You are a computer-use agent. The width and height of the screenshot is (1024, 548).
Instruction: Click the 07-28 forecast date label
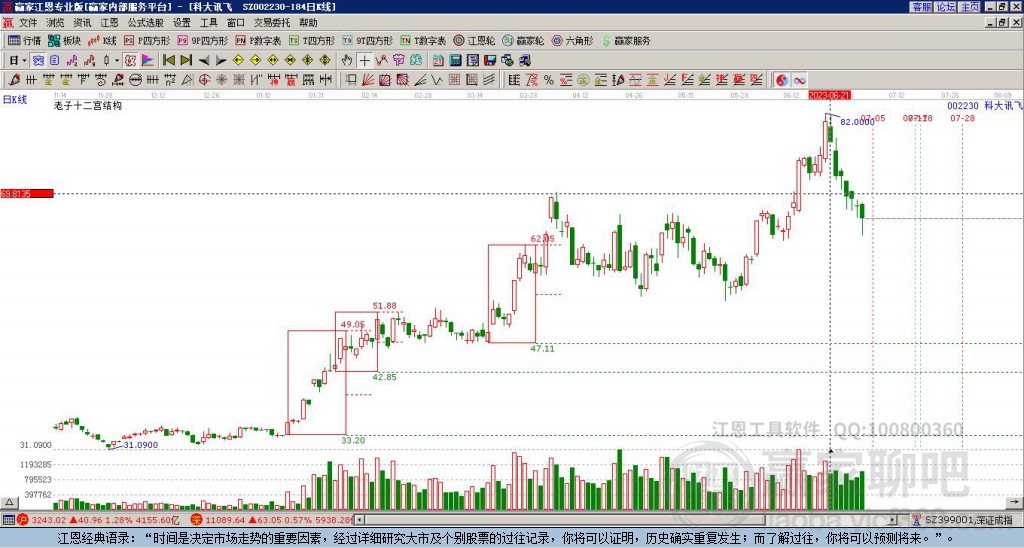click(963, 118)
